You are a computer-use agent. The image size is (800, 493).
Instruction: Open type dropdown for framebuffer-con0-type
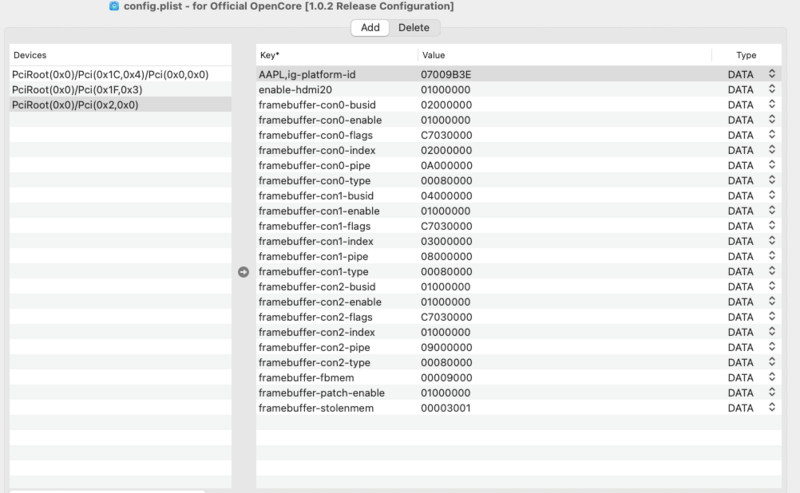pos(772,180)
